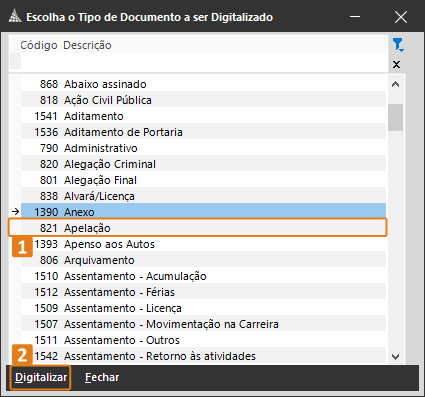
Task: Click the scrollbar up arrow
Action: (396, 84)
